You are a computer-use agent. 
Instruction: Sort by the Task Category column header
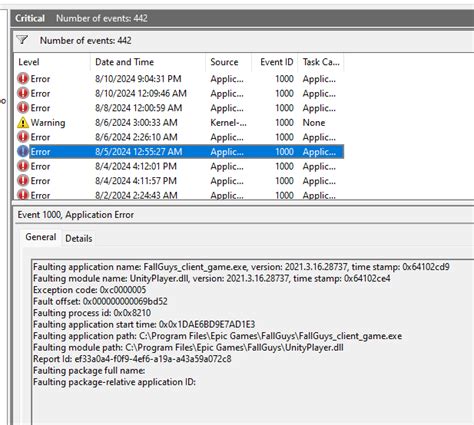click(x=321, y=62)
